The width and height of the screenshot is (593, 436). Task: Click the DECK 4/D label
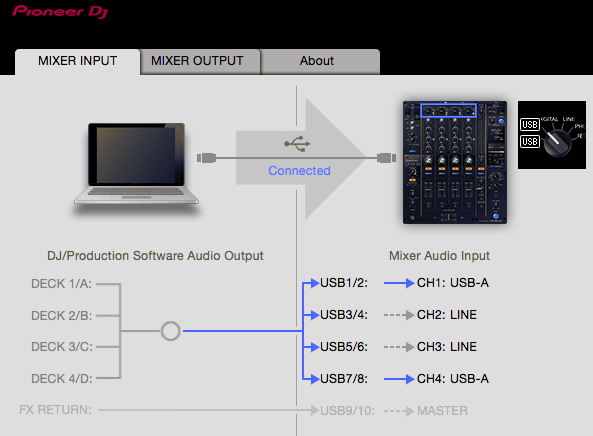click(62, 379)
